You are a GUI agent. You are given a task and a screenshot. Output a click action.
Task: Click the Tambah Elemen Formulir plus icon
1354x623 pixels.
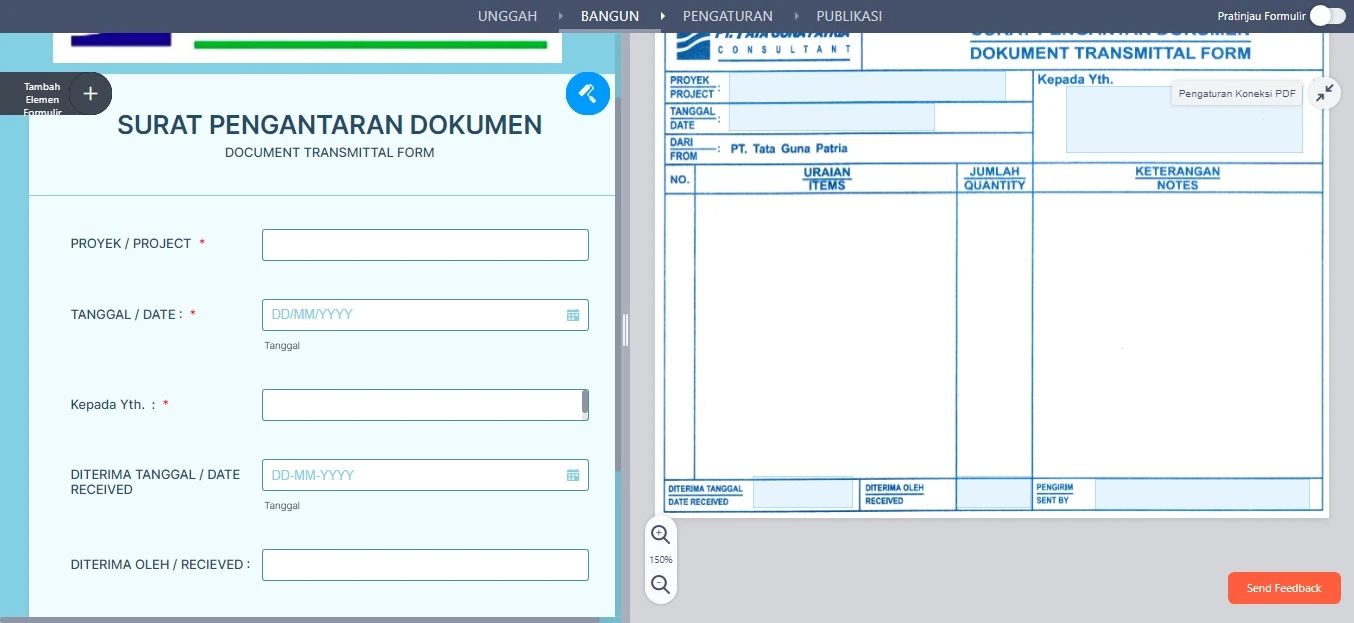pyautogui.click(x=90, y=93)
